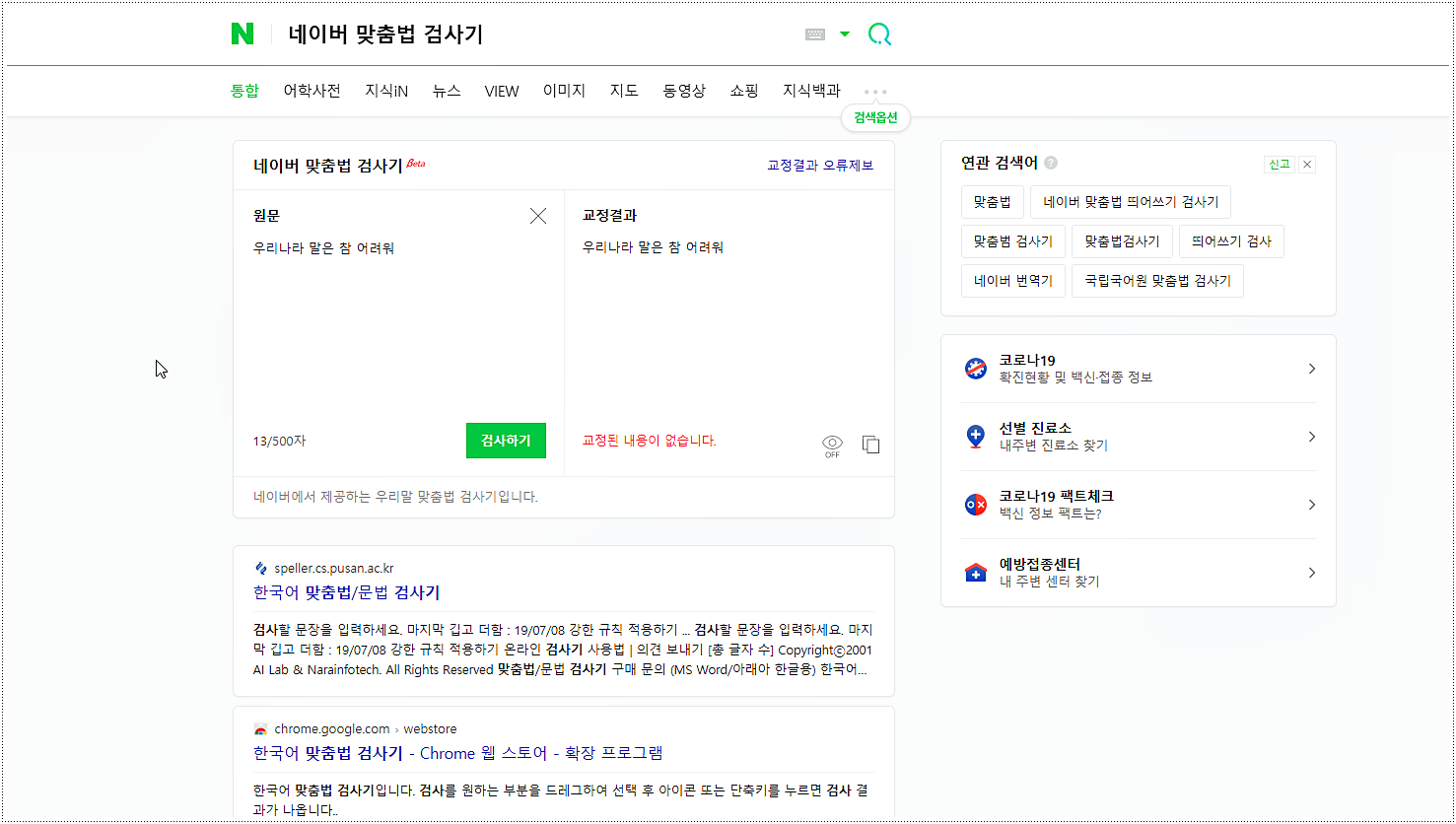1456x824 pixels.
Task: Open 한국어 맞춤법/문법 검사기 result title
Action: [347, 592]
